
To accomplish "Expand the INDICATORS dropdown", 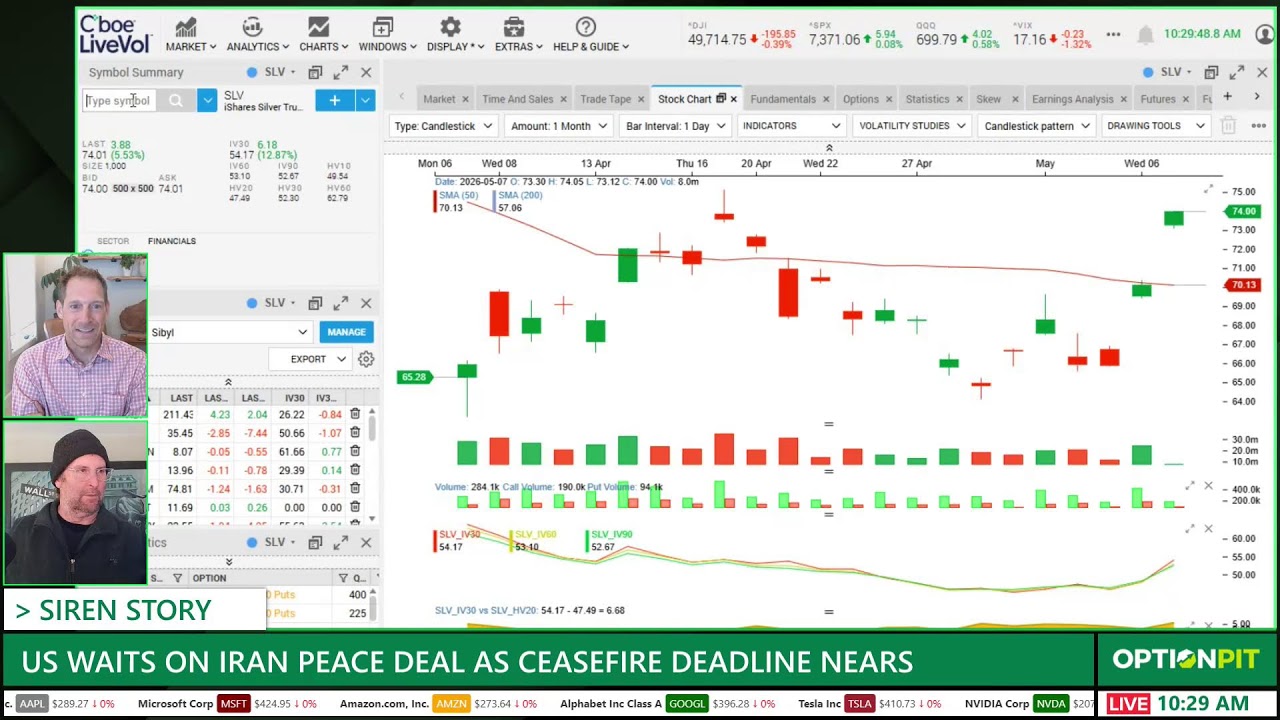I will (x=790, y=126).
